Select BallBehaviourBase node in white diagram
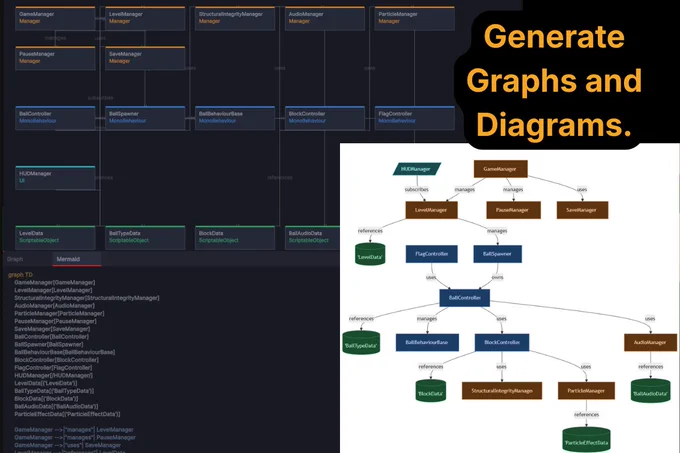This screenshot has width=680, height=453. pos(427,342)
